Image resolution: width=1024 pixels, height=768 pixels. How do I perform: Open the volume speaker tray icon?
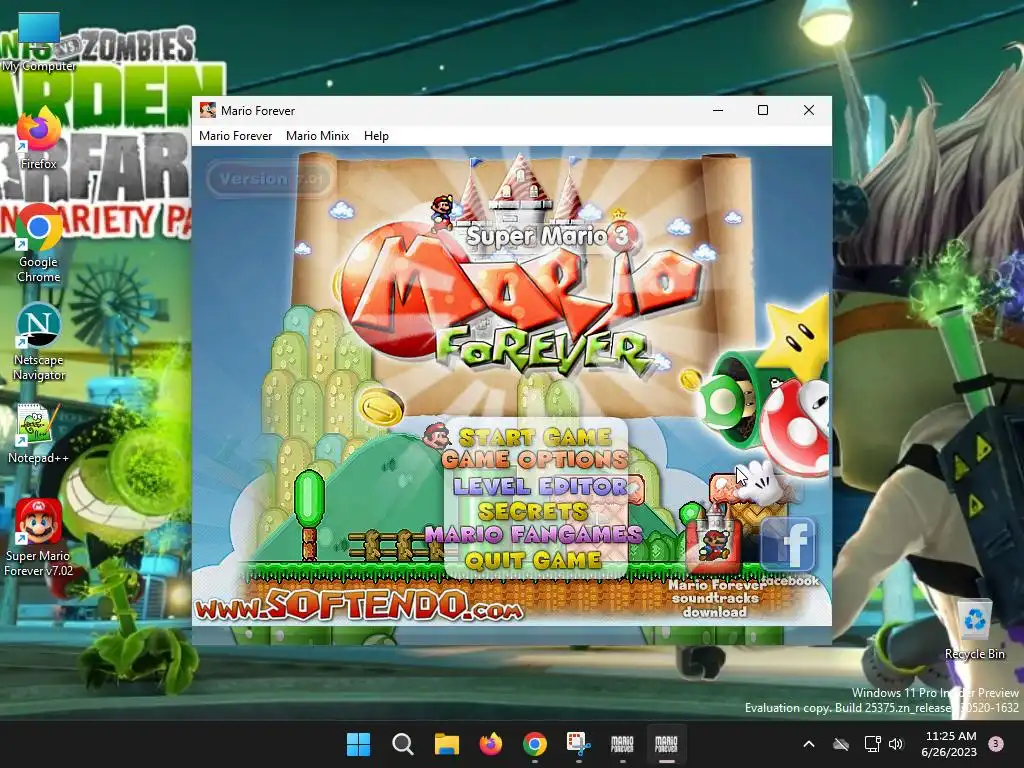[896, 744]
